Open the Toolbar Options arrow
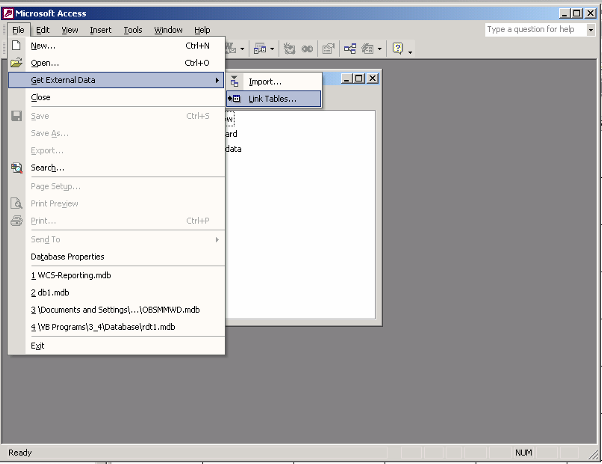 tap(410, 51)
